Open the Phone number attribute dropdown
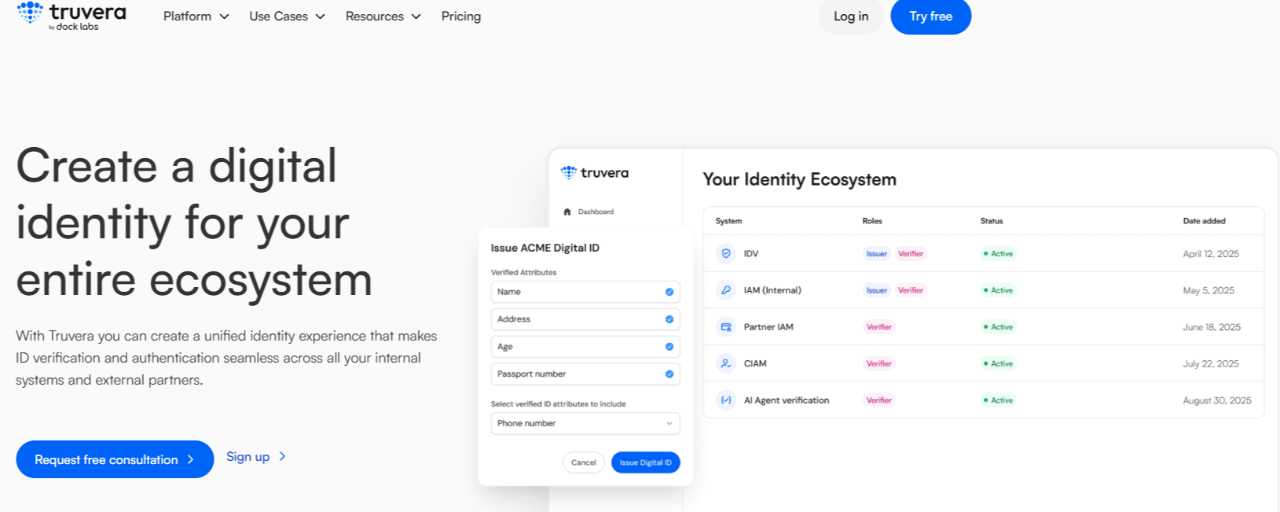Viewport: 1280px width, 512px height. (x=586, y=423)
